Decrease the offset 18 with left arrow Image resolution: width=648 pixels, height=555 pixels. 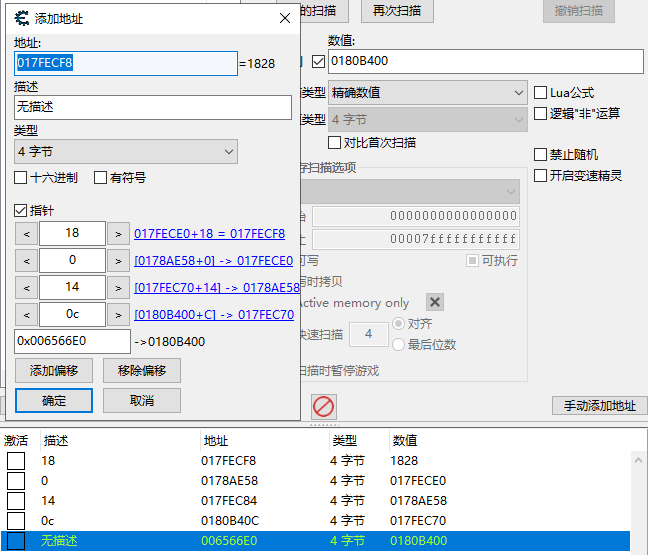26,234
